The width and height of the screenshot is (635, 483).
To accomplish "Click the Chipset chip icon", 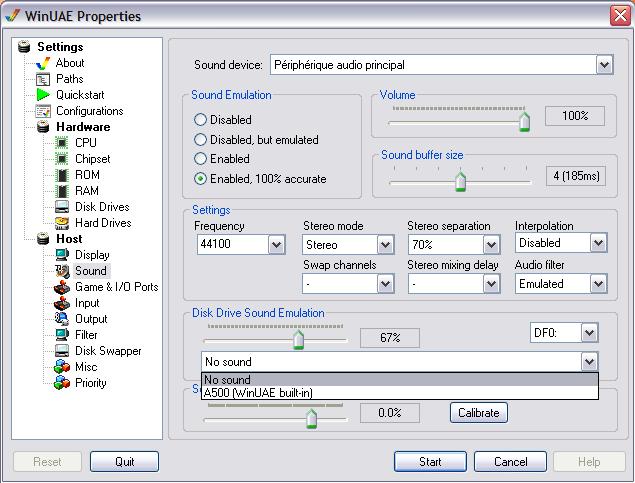I will tap(62, 159).
